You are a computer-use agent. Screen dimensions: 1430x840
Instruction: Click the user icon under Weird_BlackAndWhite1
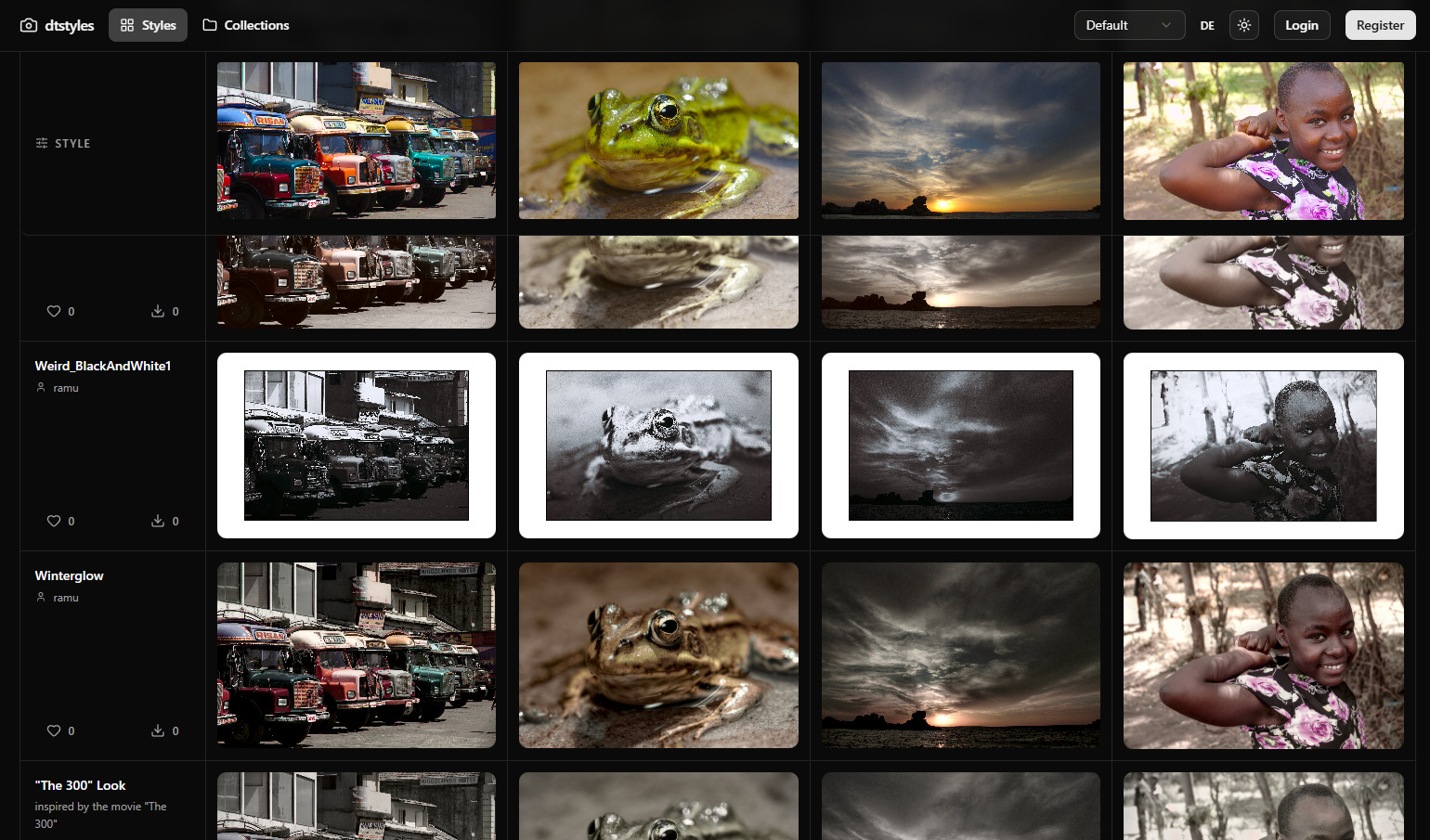tap(41, 387)
